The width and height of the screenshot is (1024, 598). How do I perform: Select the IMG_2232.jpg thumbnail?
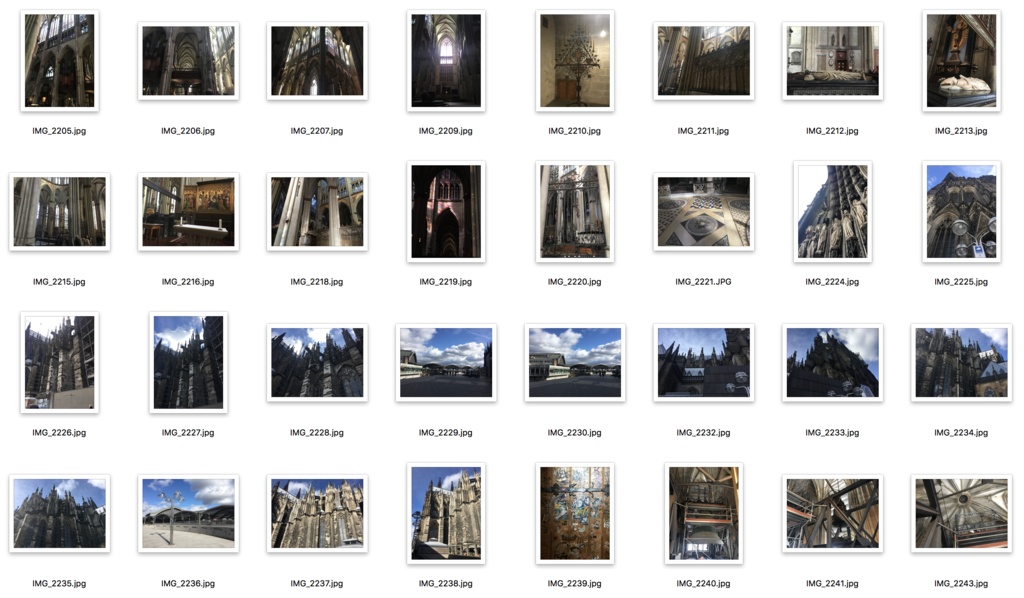point(704,362)
